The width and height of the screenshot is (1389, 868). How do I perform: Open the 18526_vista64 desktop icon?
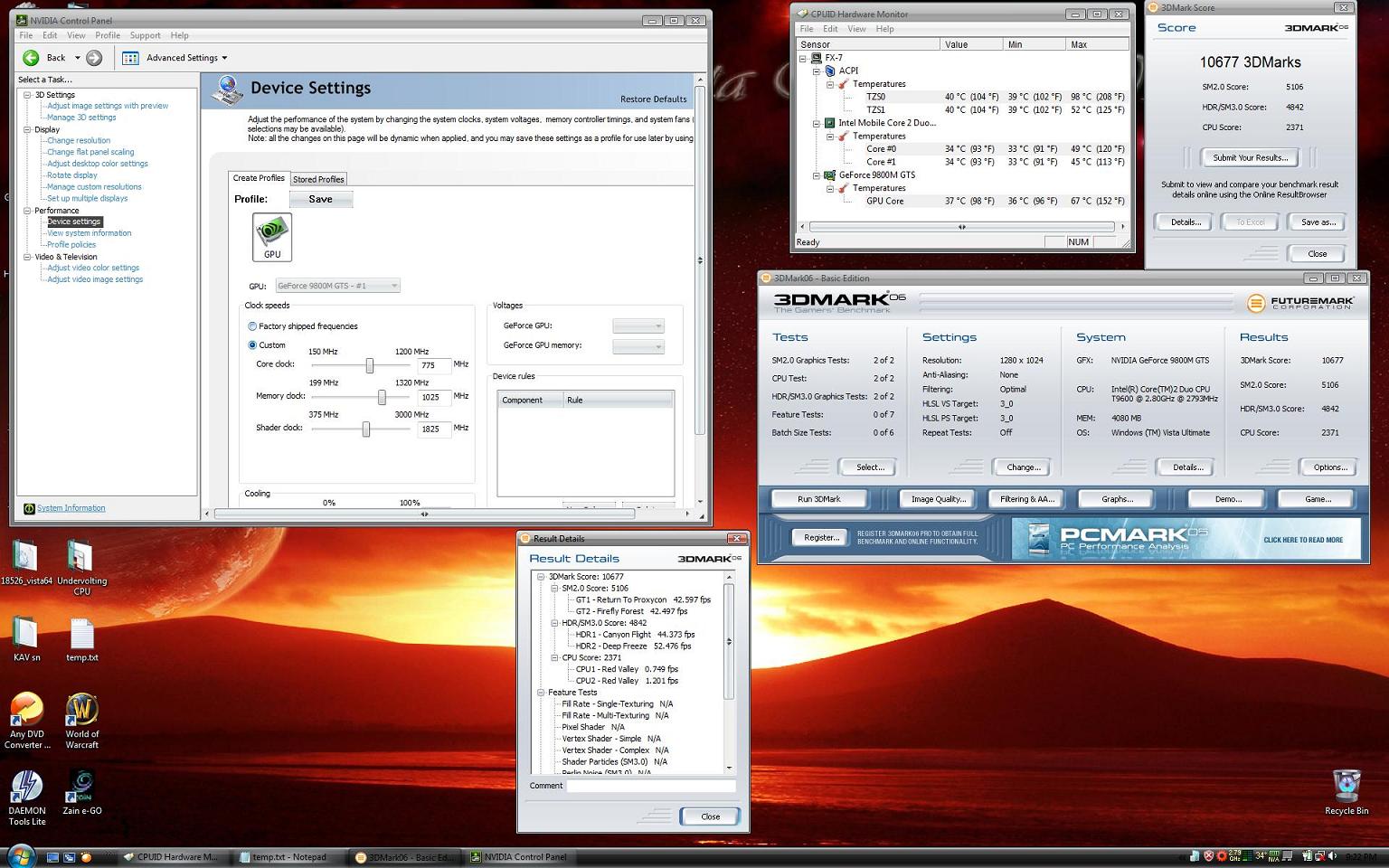(x=25, y=563)
